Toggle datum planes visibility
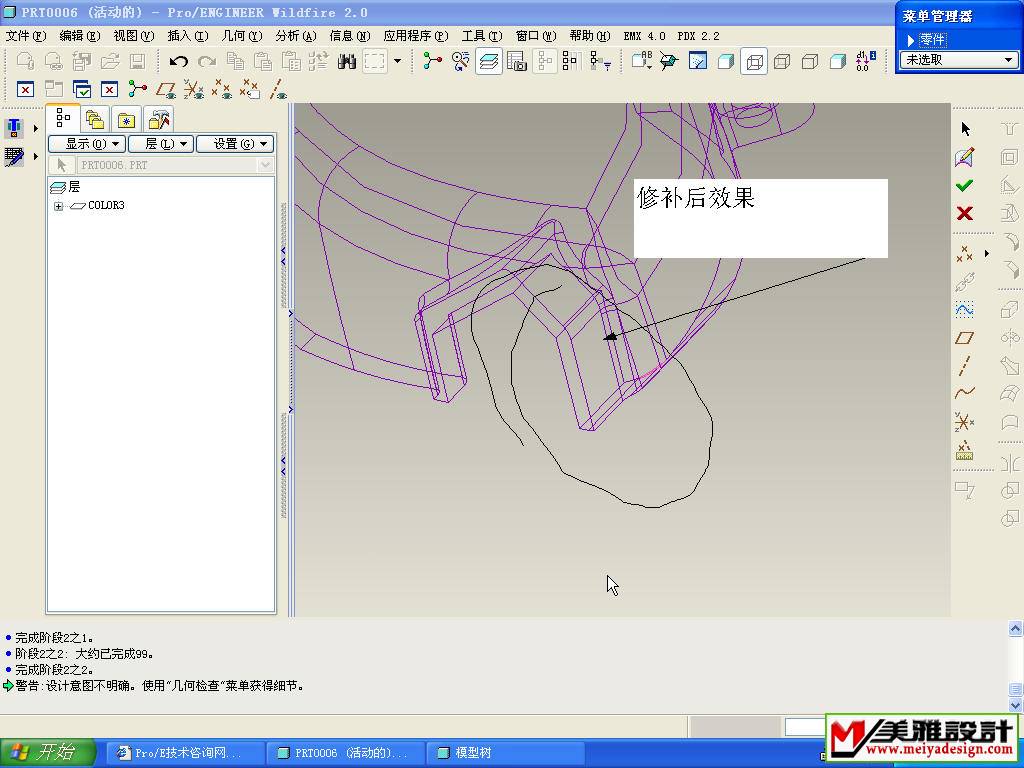Screen dimensions: 1024x768 coord(165,89)
